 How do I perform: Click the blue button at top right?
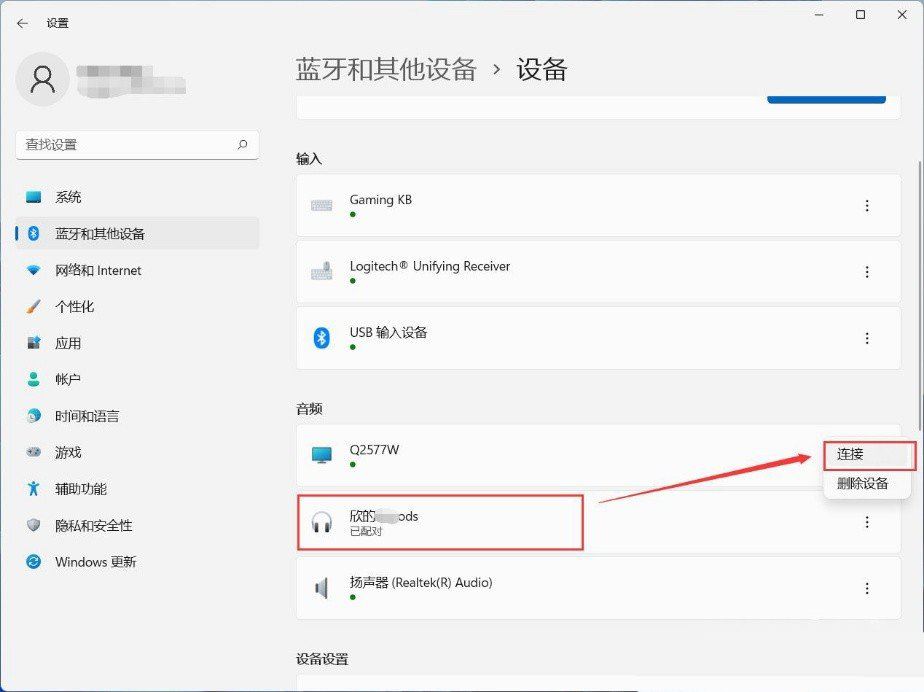[826, 100]
